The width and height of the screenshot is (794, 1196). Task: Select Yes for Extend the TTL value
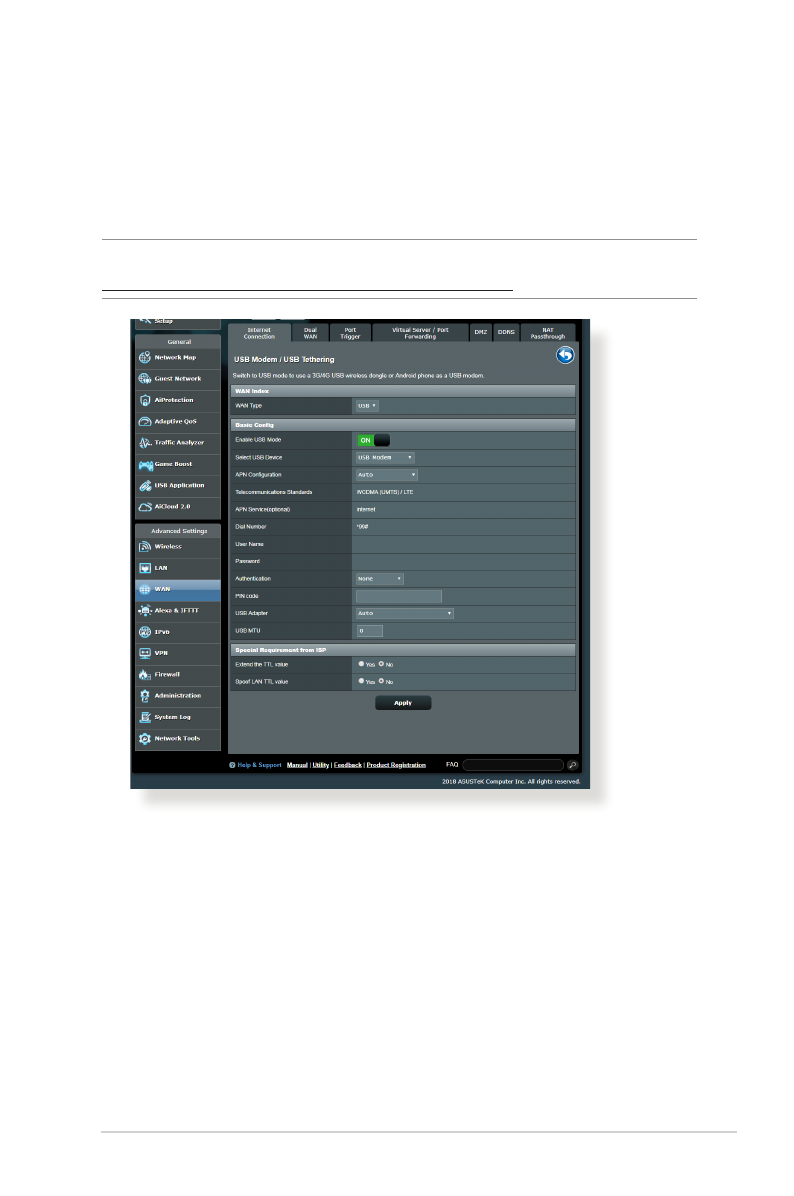point(361,663)
